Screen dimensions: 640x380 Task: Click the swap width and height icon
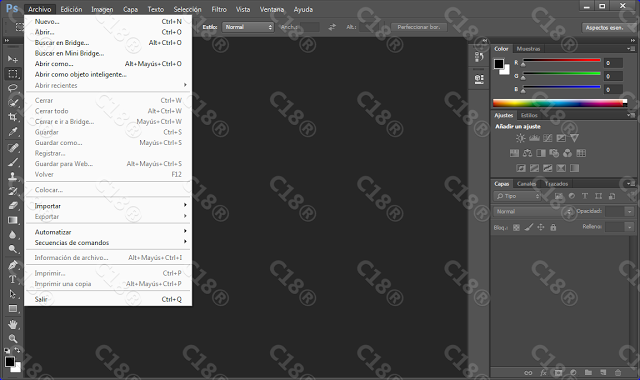tap(332, 27)
